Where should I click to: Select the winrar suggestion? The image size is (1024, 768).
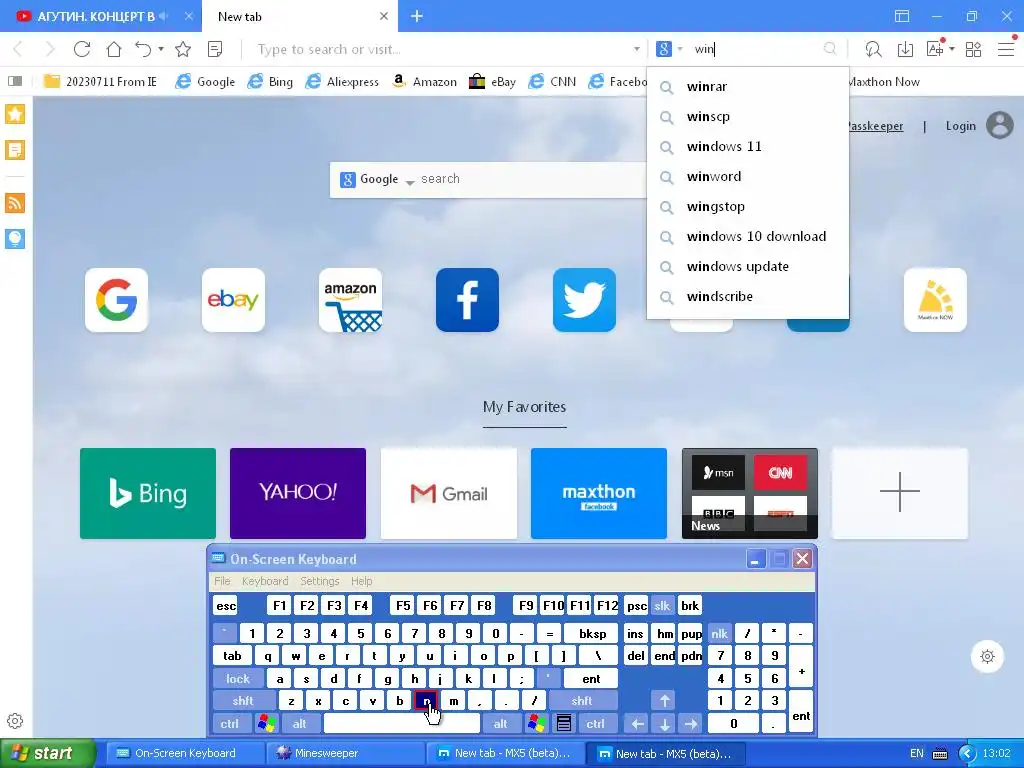coord(748,86)
